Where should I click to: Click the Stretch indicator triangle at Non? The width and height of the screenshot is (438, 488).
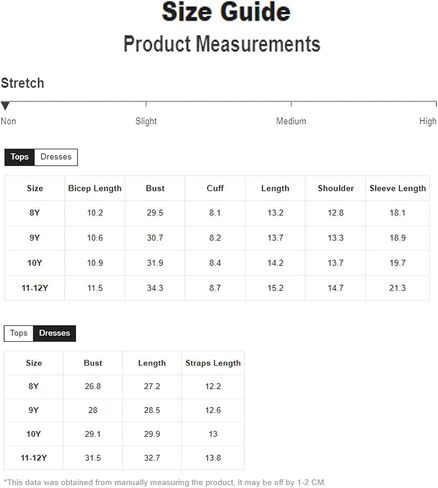(5, 106)
